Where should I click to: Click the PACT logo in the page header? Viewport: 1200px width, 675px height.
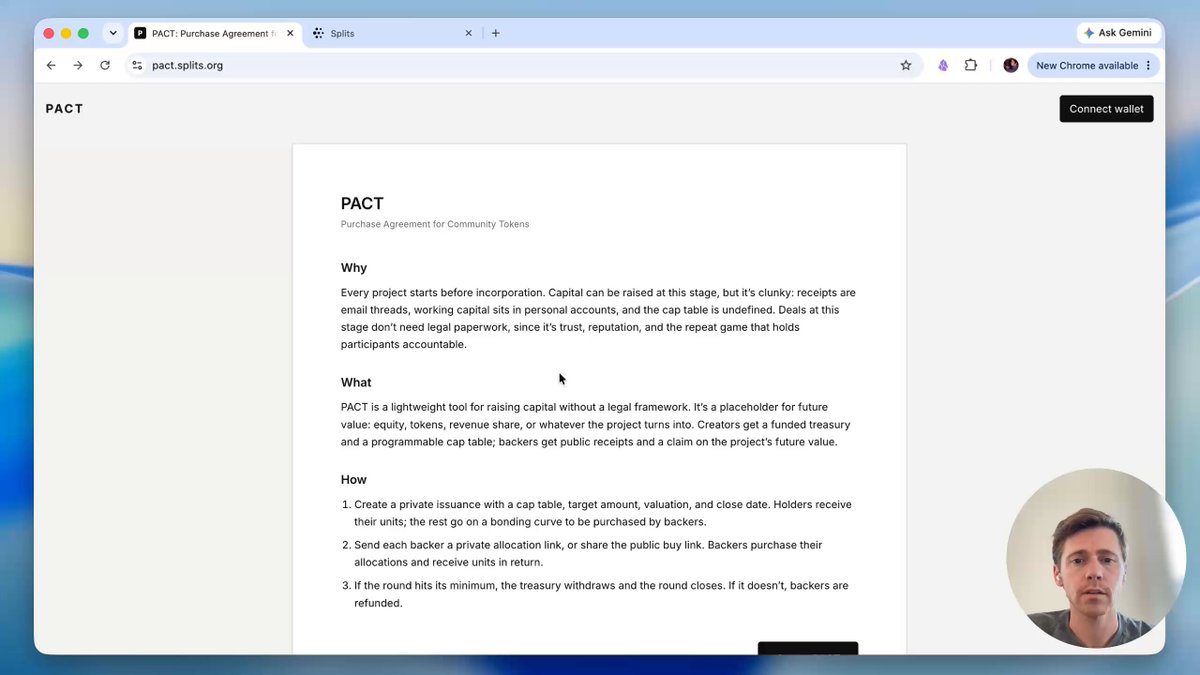64,109
